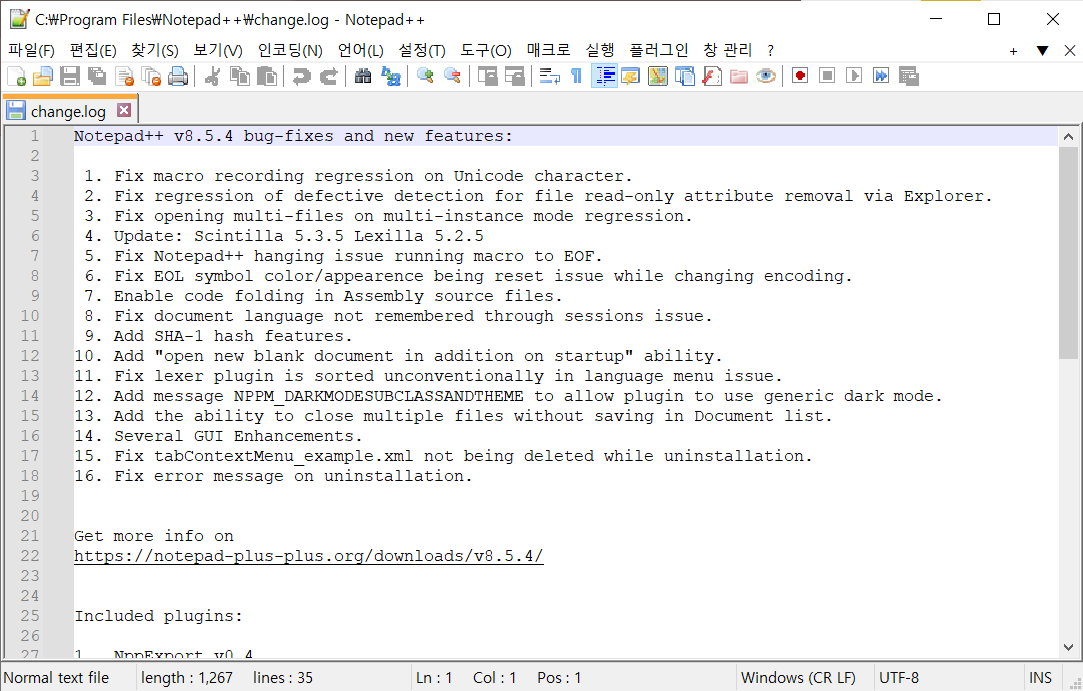This screenshot has width=1083, height=691.
Task: Print the document with the printer icon
Action: [x=178, y=76]
